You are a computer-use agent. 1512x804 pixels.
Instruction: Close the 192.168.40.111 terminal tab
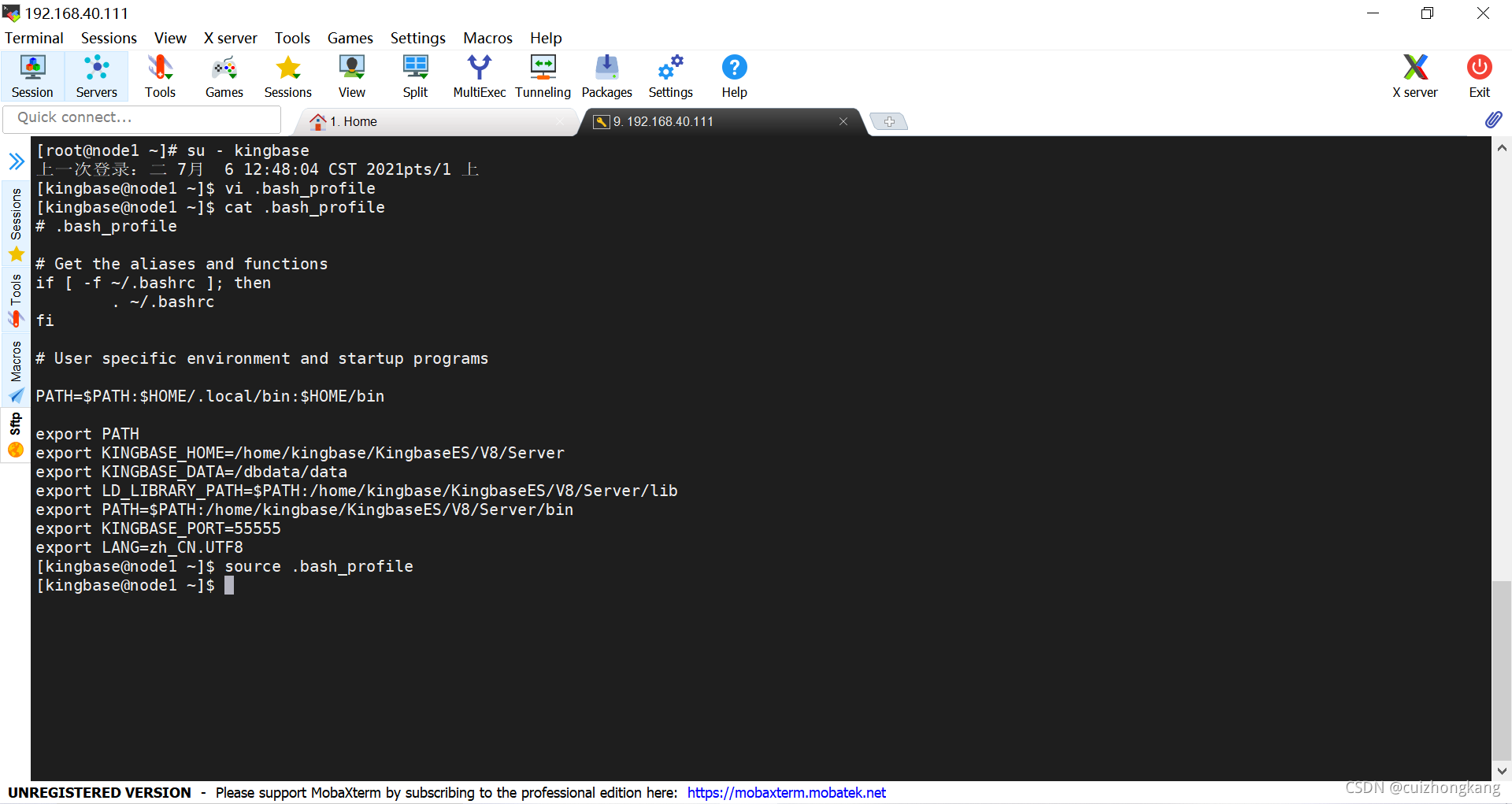pyautogui.click(x=843, y=121)
